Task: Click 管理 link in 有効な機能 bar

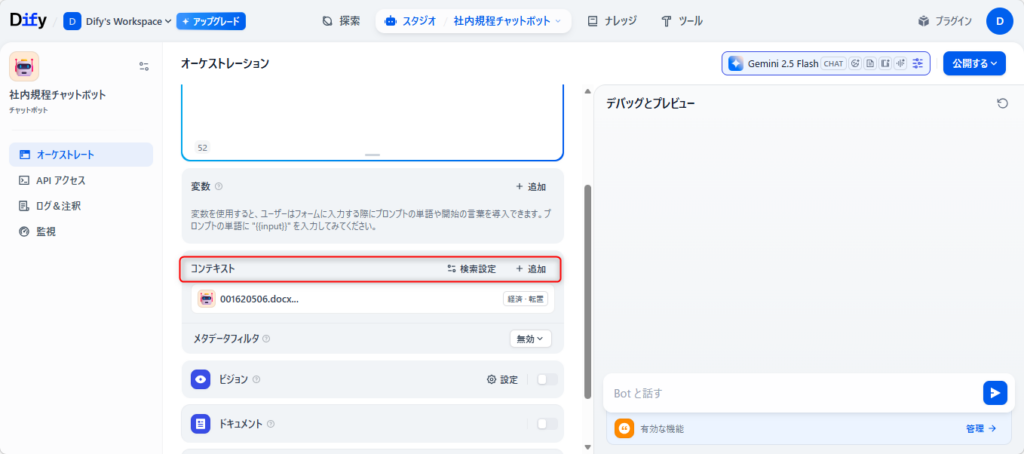Action: point(980,429)
